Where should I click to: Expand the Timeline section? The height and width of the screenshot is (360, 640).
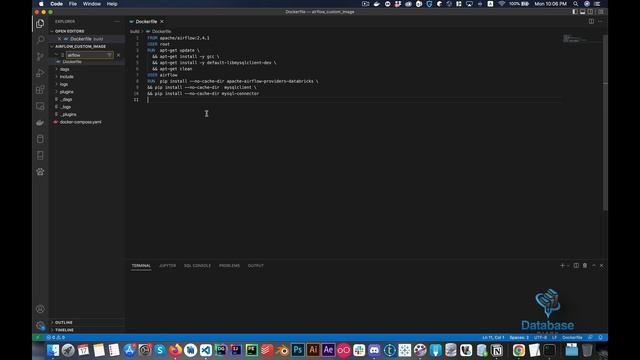[64, 330]
